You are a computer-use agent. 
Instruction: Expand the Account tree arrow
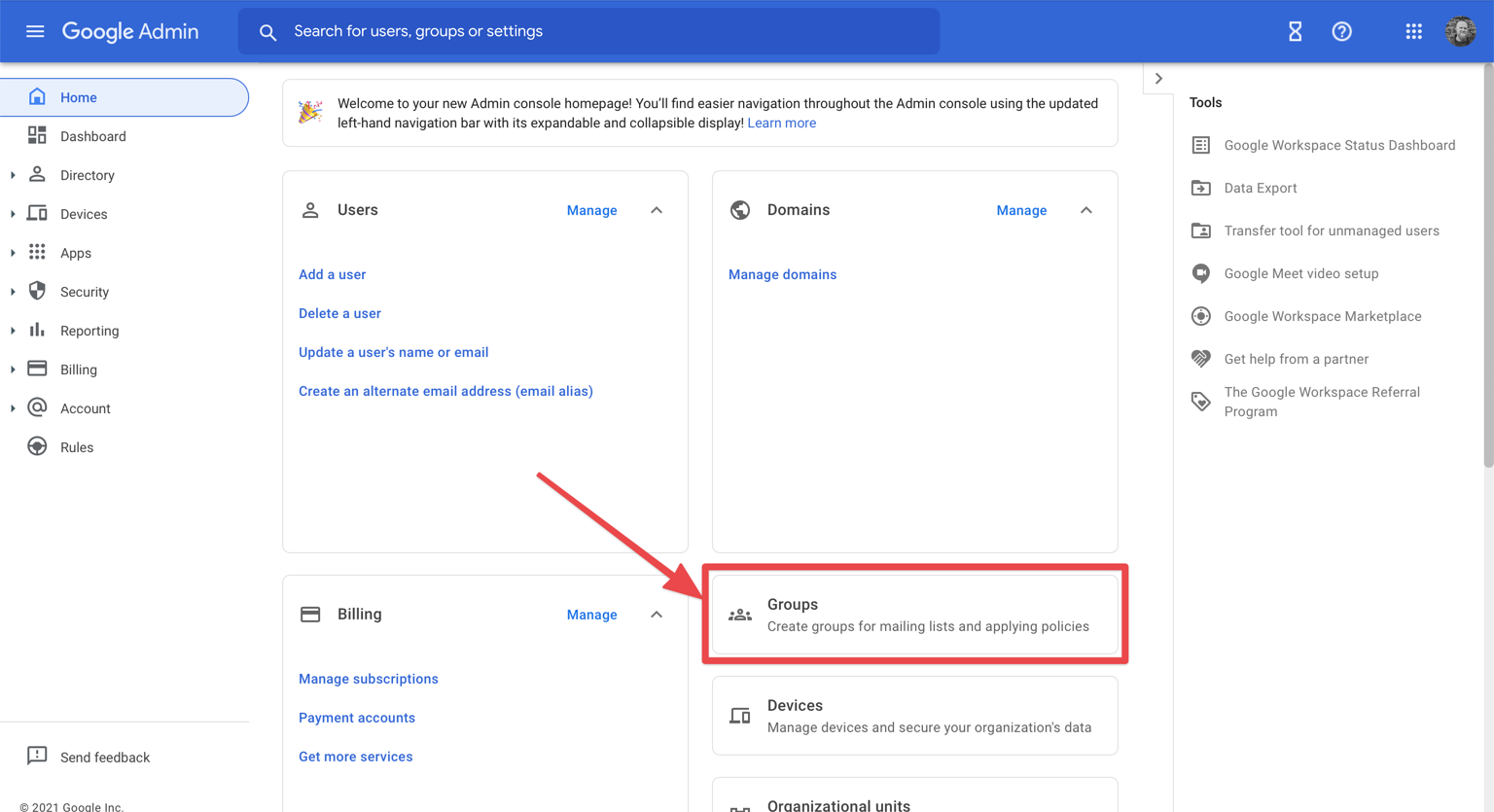13,408
